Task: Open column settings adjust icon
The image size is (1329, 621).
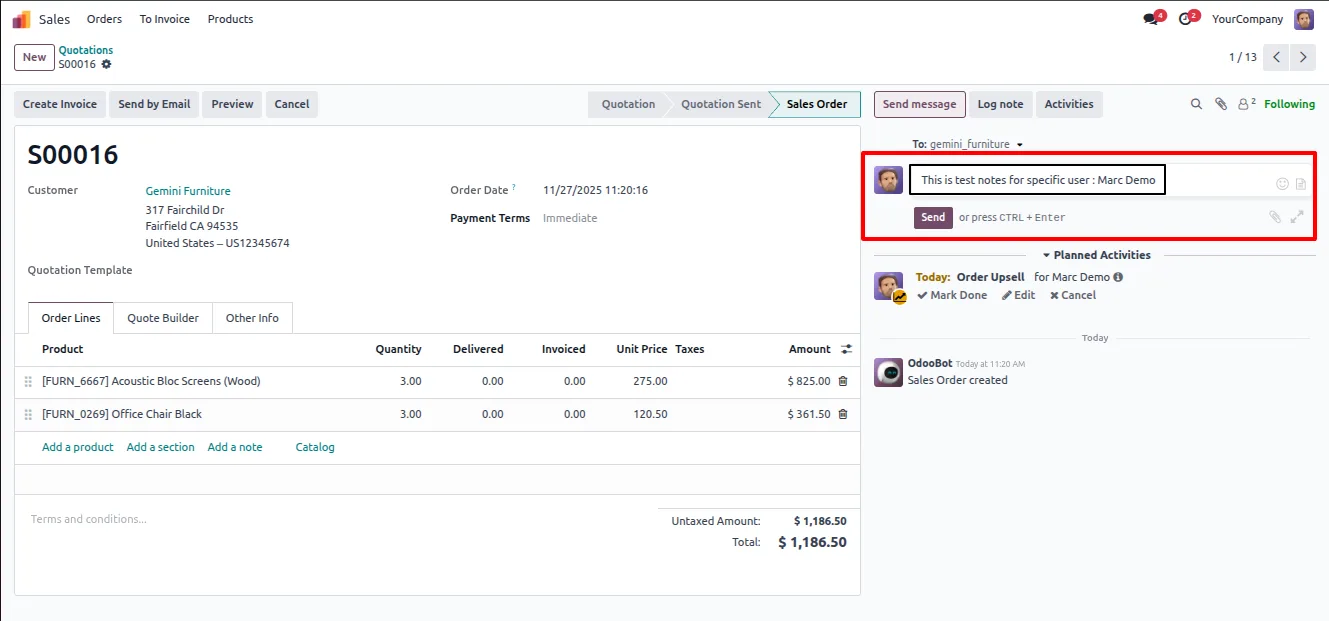Action: (x=846, y=349)
